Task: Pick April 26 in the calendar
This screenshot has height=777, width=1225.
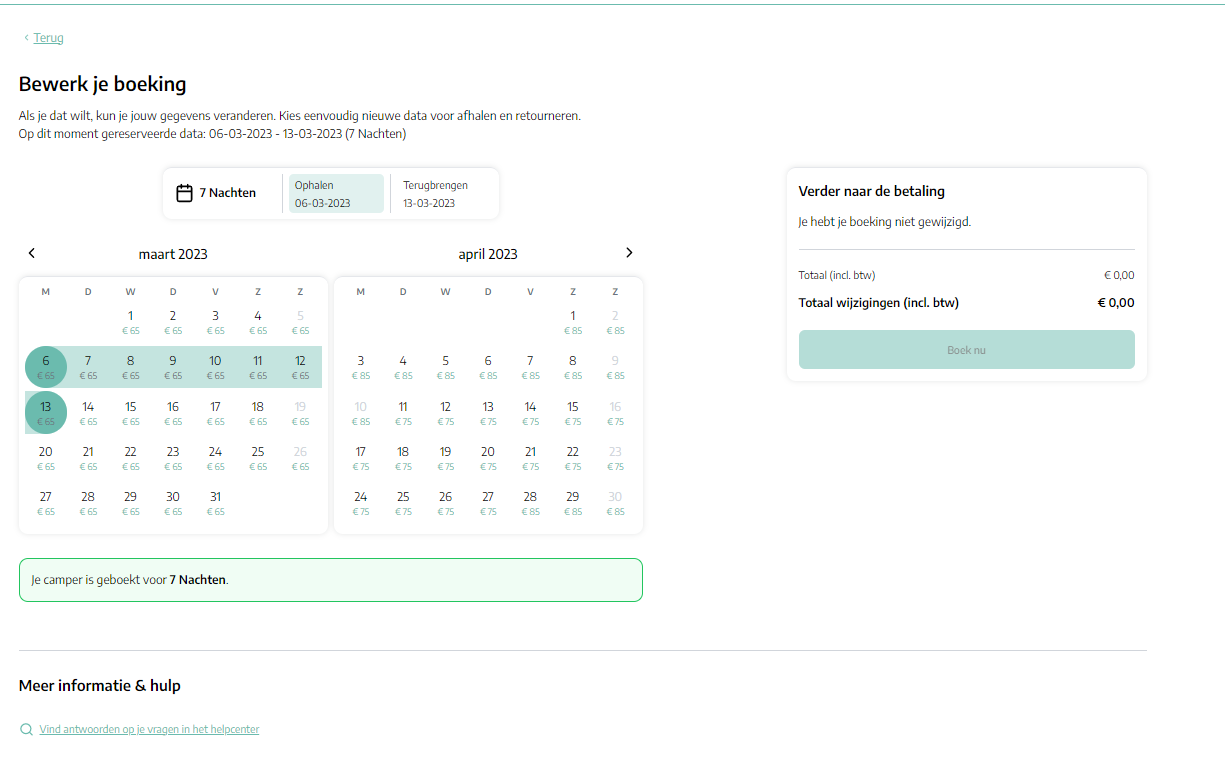Action: [446, 503]
